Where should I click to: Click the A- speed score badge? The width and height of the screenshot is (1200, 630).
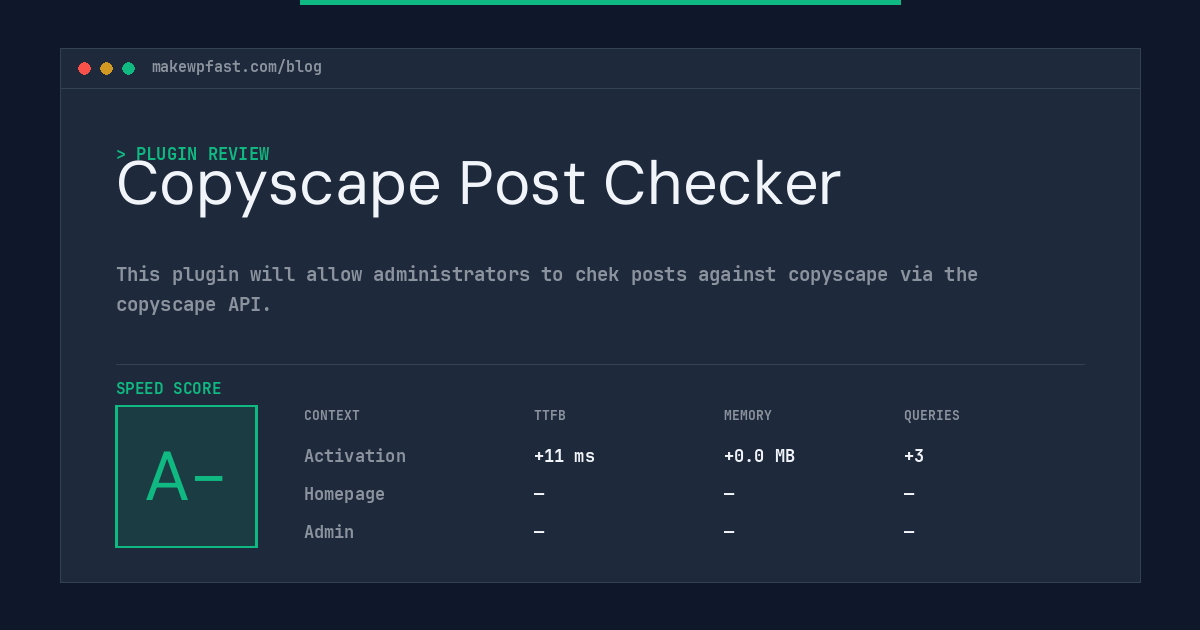click(186, 476)
